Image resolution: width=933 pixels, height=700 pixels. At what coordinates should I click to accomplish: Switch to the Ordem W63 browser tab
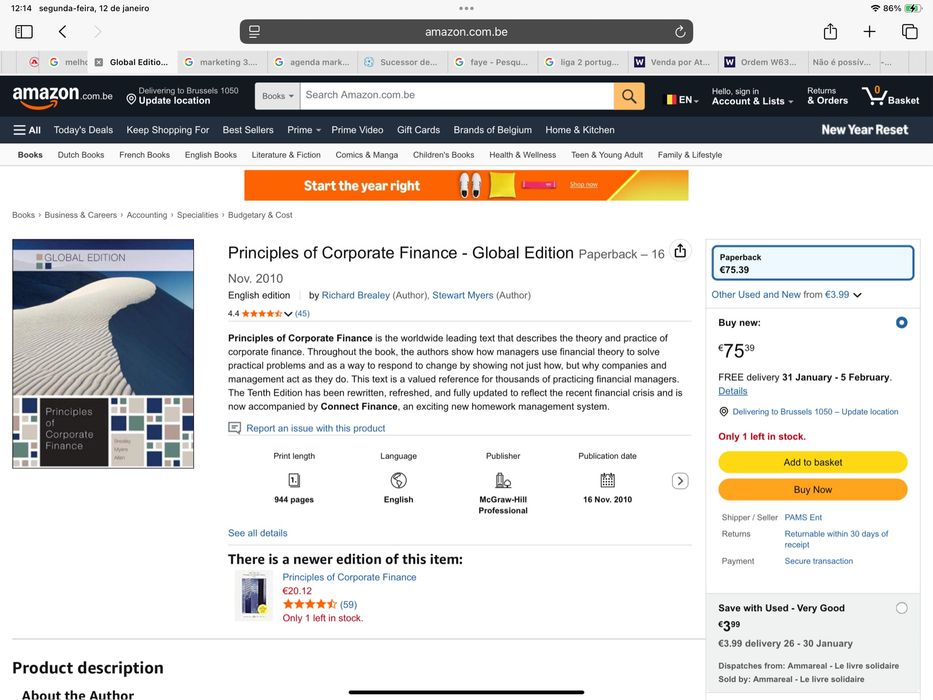pos(762,62)
